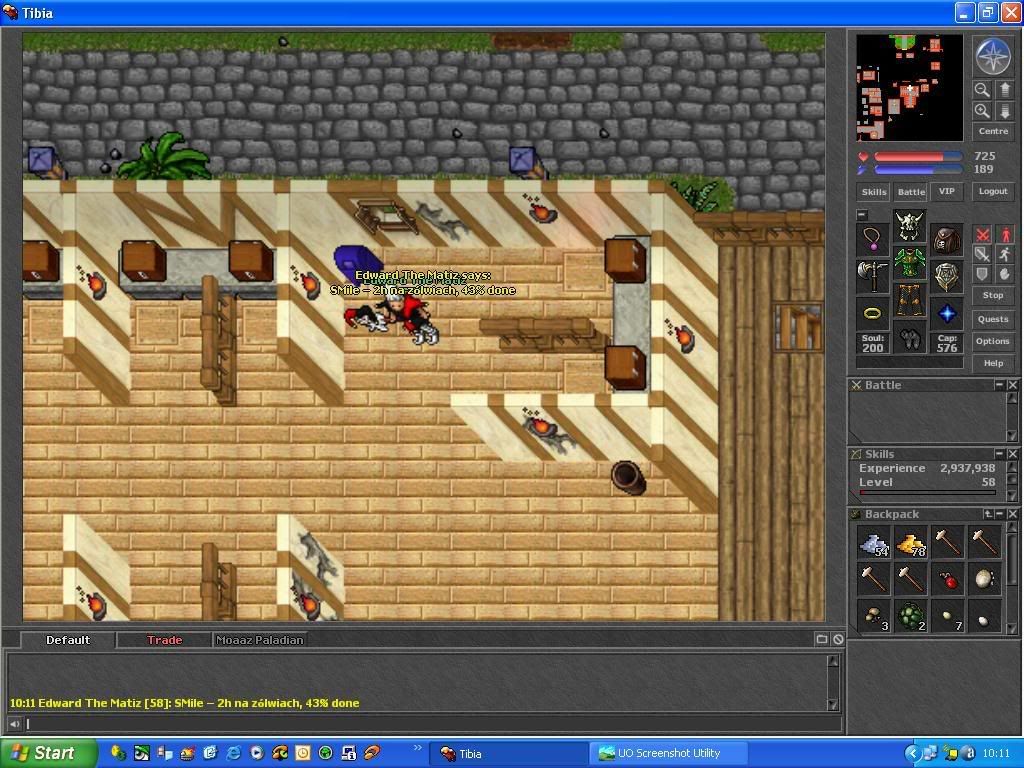Zoom in the minimap with plus magnifier
1024x768 pixels.
point(982,111)
